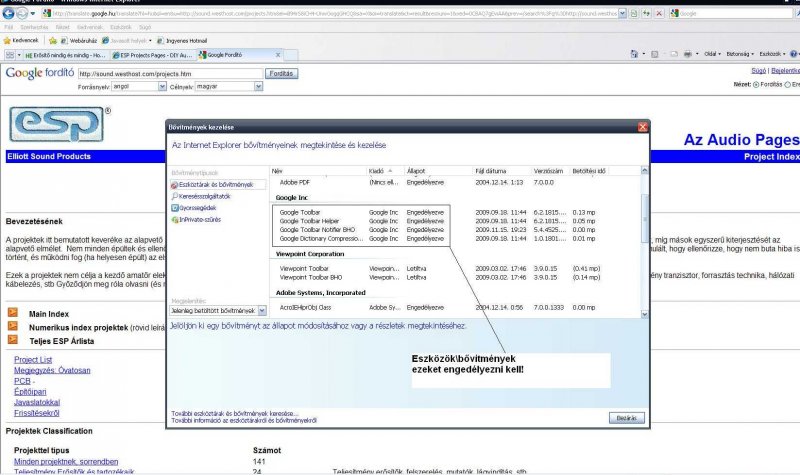
Task: Switch to the Erősítő mindig és mindig tab
Action: click(65, 55)
